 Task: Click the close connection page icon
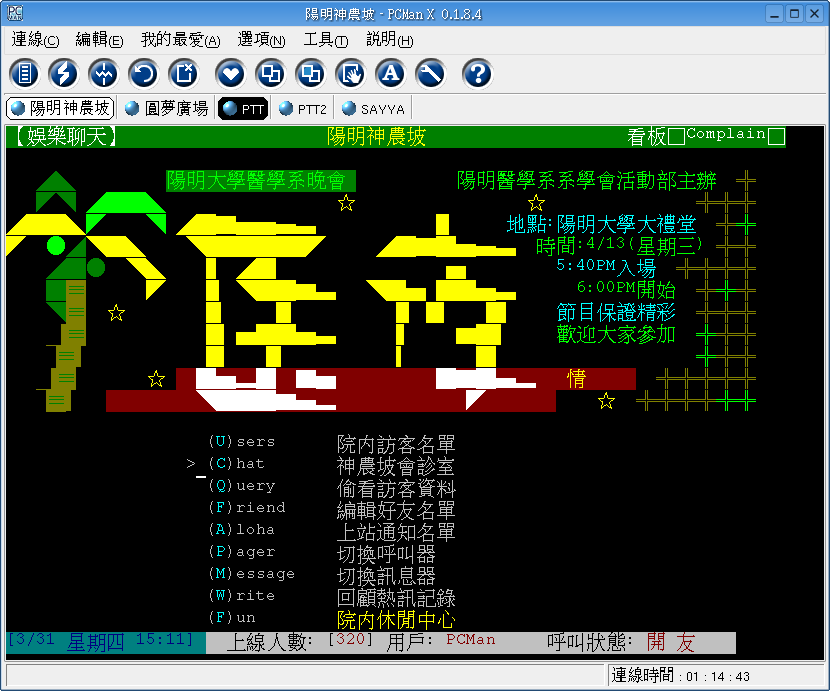pyautogui.click(x=184, y=74)
